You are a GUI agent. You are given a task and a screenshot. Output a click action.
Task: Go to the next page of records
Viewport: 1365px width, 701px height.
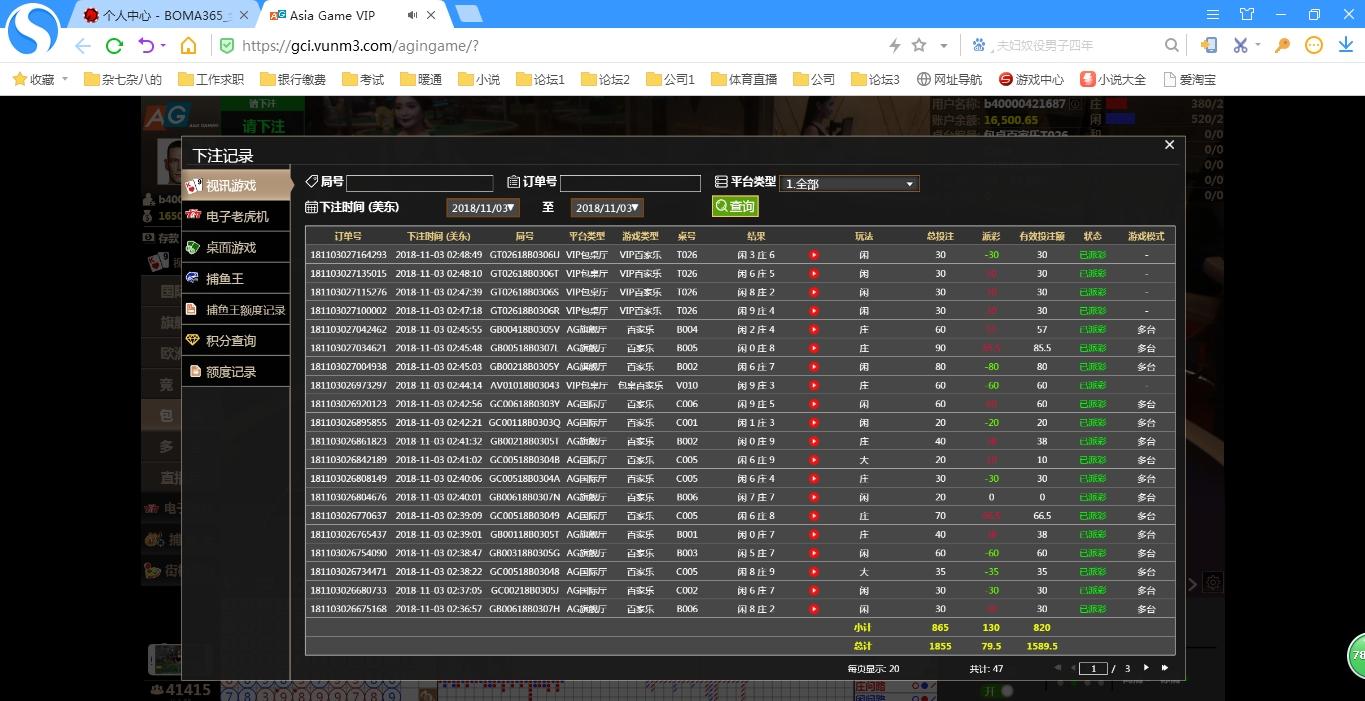(x=1146, y=668)
